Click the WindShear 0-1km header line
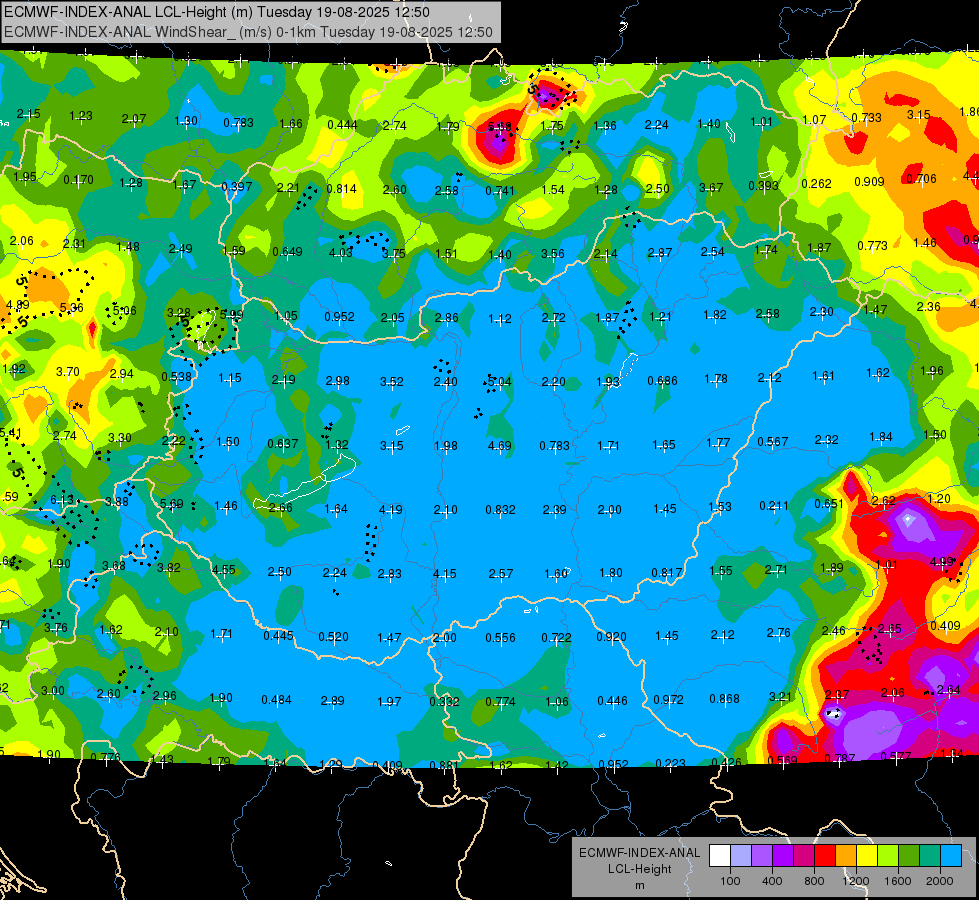 (x=248, y=32)
